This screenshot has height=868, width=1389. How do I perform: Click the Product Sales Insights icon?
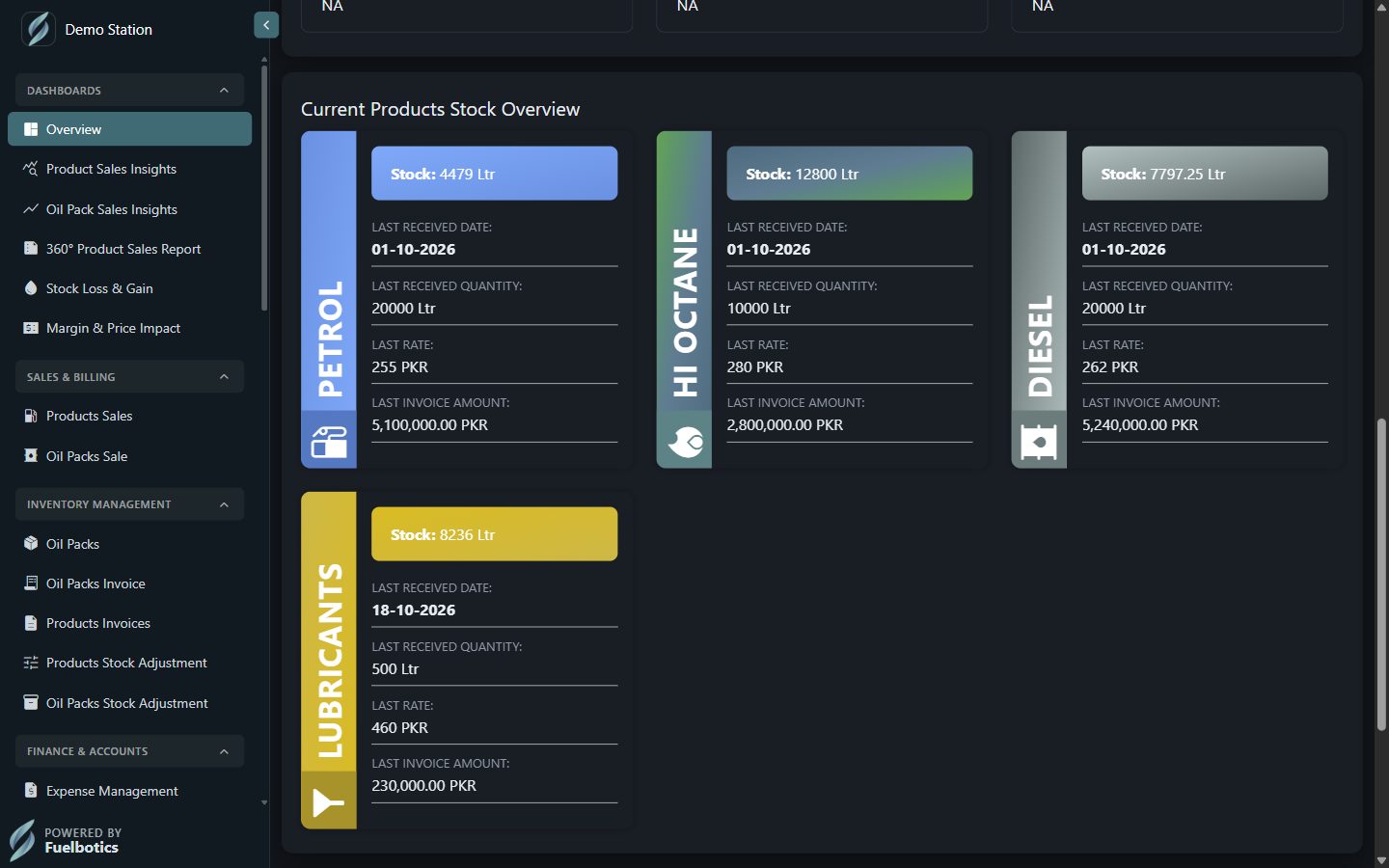(x=31, y=169)
